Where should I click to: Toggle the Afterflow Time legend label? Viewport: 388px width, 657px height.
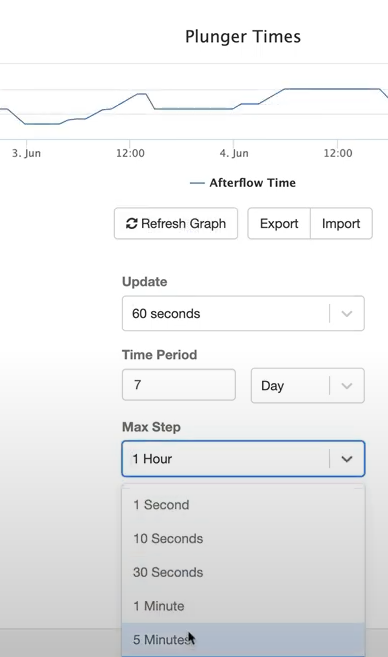click(x=253, y=183)
